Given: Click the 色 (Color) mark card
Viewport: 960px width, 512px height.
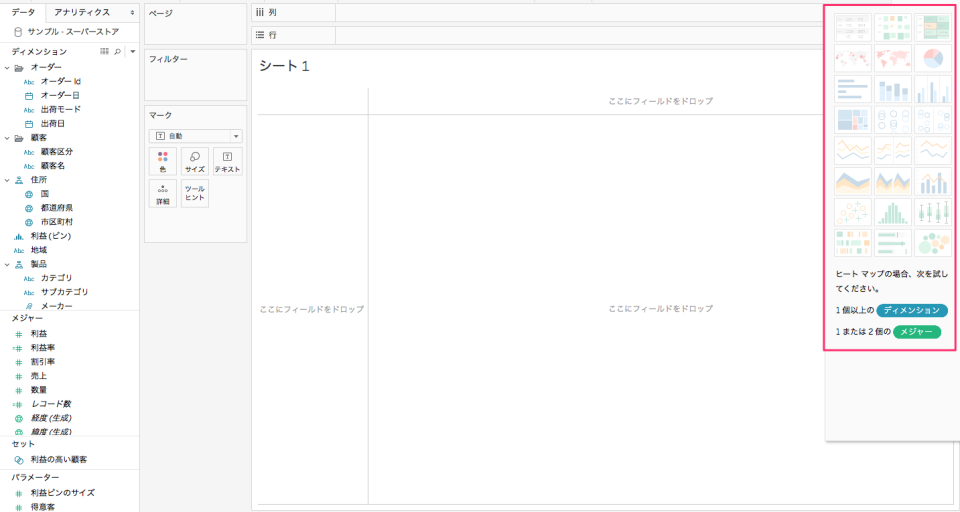Looking at the screenshot, I should [x=163, y=162].
